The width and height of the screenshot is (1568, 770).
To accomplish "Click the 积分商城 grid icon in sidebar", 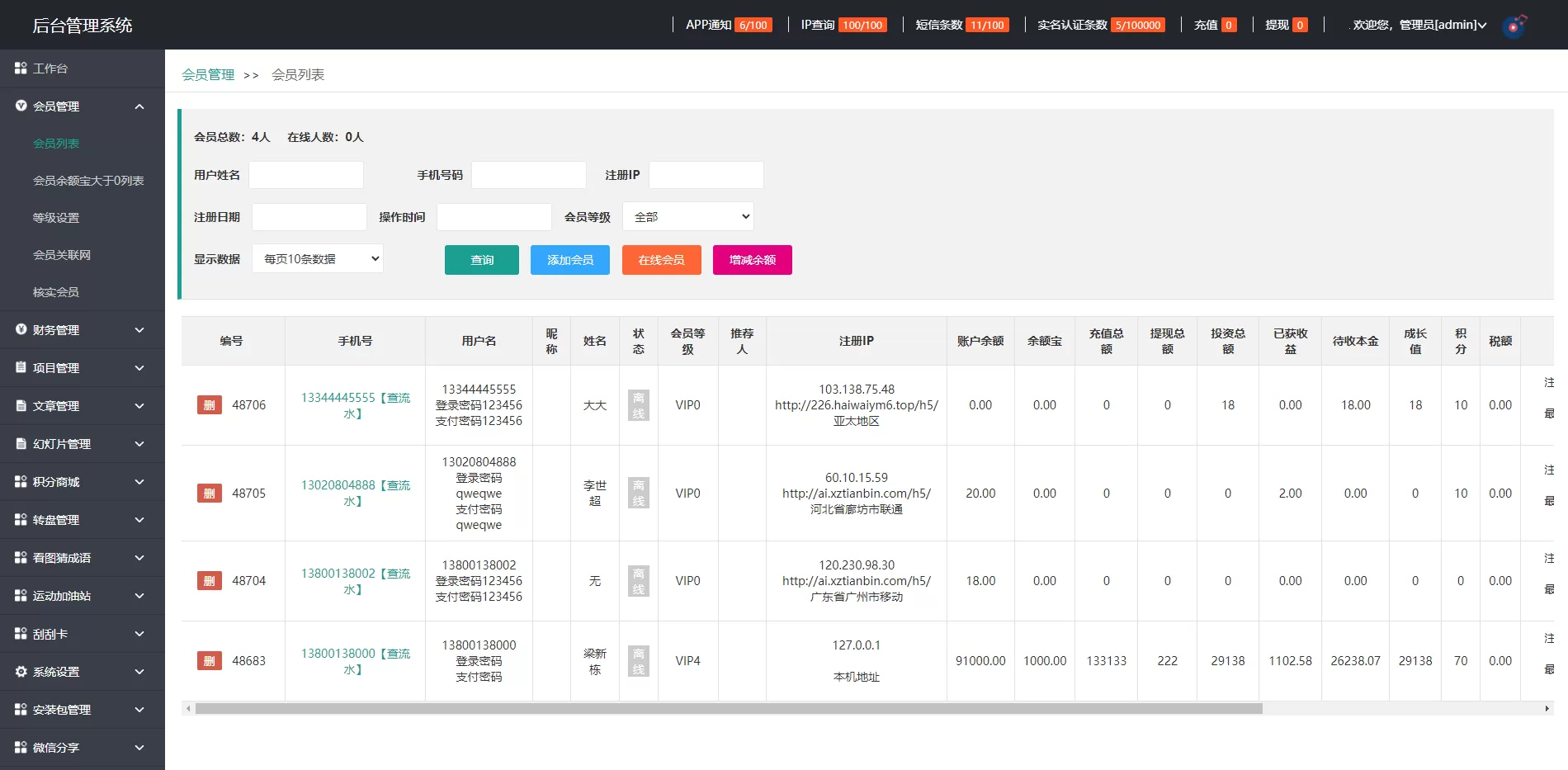I will [x=21, y=482].
